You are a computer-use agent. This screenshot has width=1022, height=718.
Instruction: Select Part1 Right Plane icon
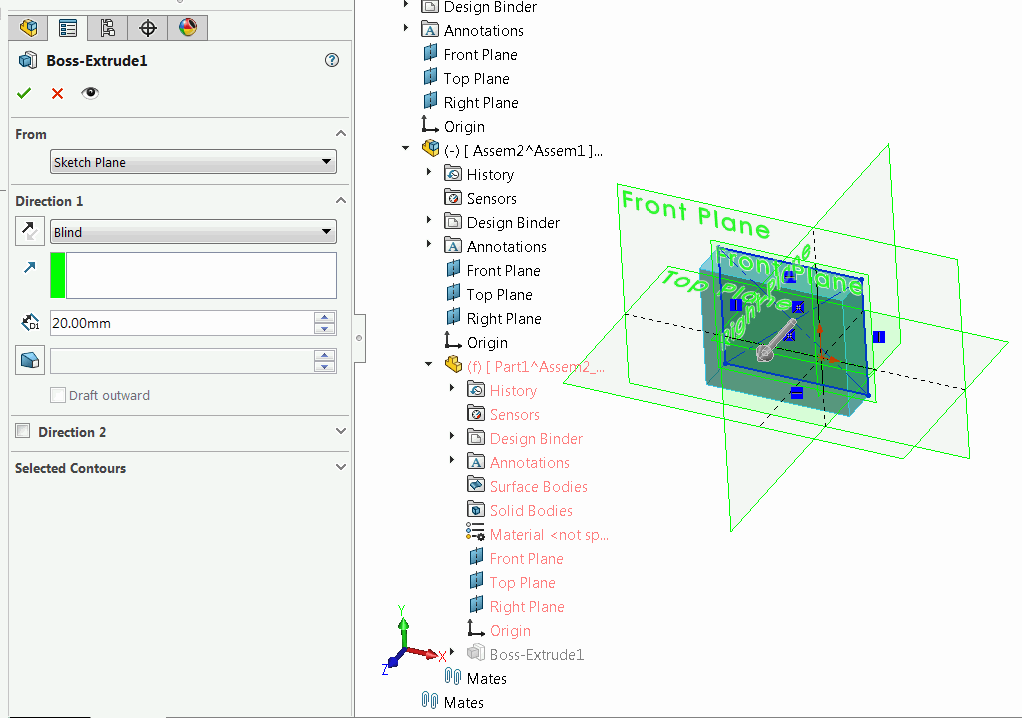coord(476,605)
